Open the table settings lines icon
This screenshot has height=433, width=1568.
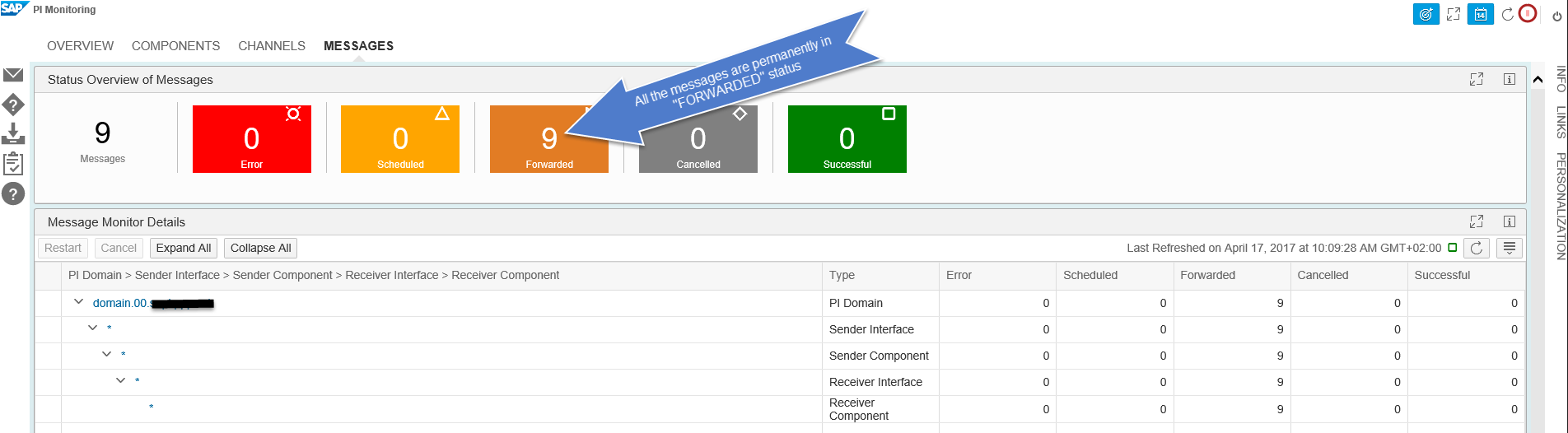tap(1510, 248)
